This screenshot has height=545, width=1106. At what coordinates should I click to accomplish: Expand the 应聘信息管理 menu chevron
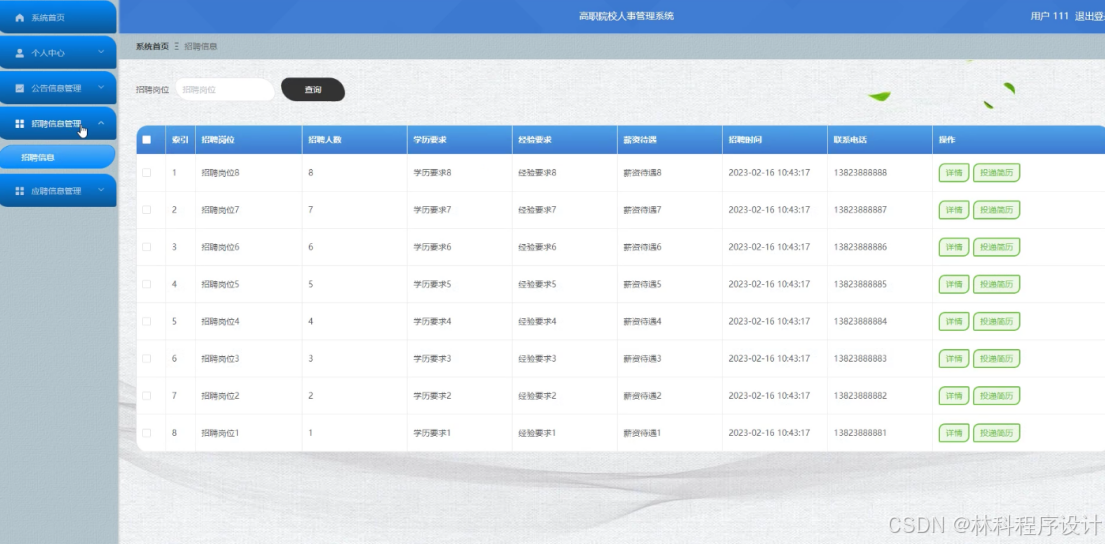(x=101, y=190)
